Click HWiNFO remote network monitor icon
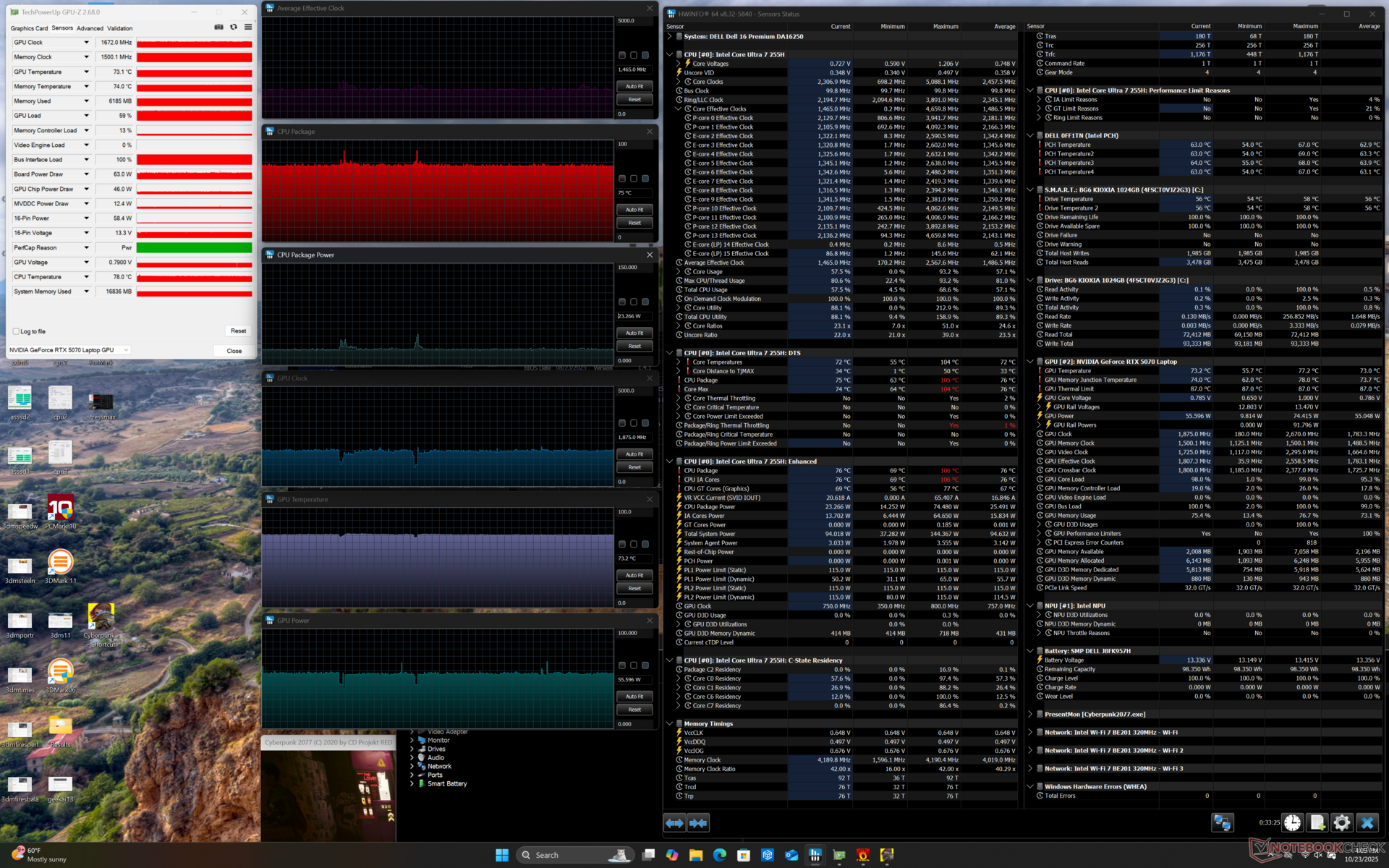The height and width of the screenshot is (868, 1389). 1223,823
